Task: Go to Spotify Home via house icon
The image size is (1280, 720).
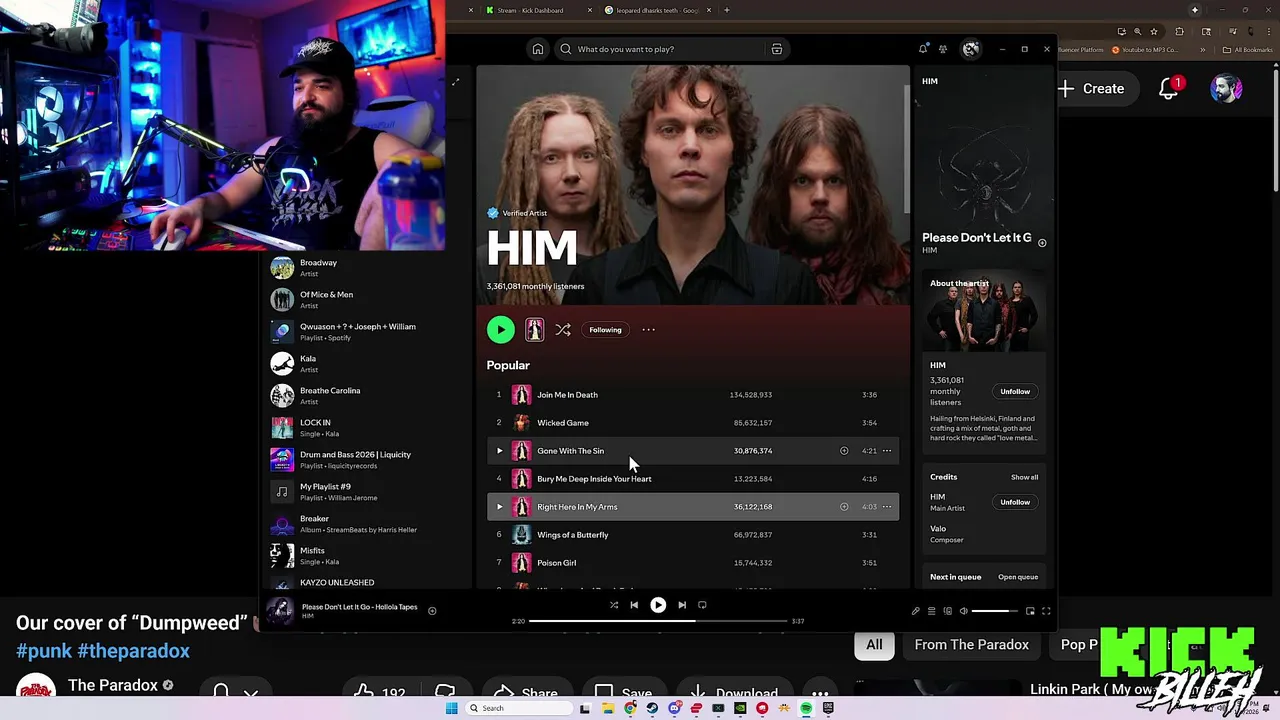Action: click(x=538, y=49)
